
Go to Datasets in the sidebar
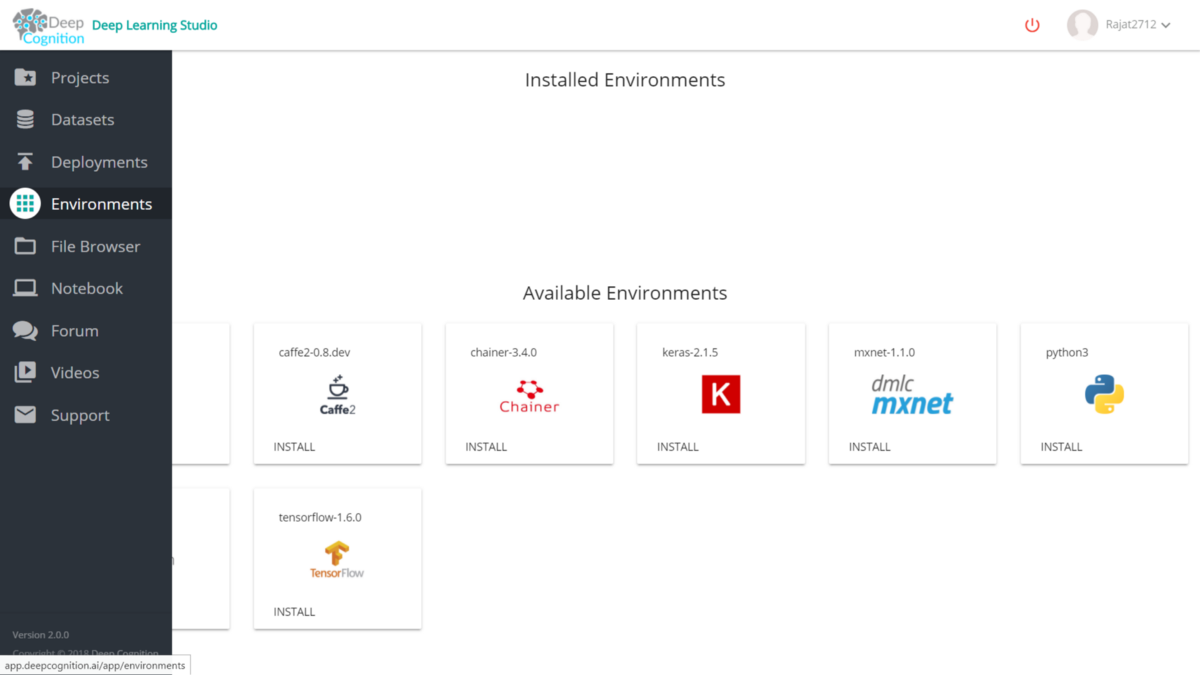(86, 120)
